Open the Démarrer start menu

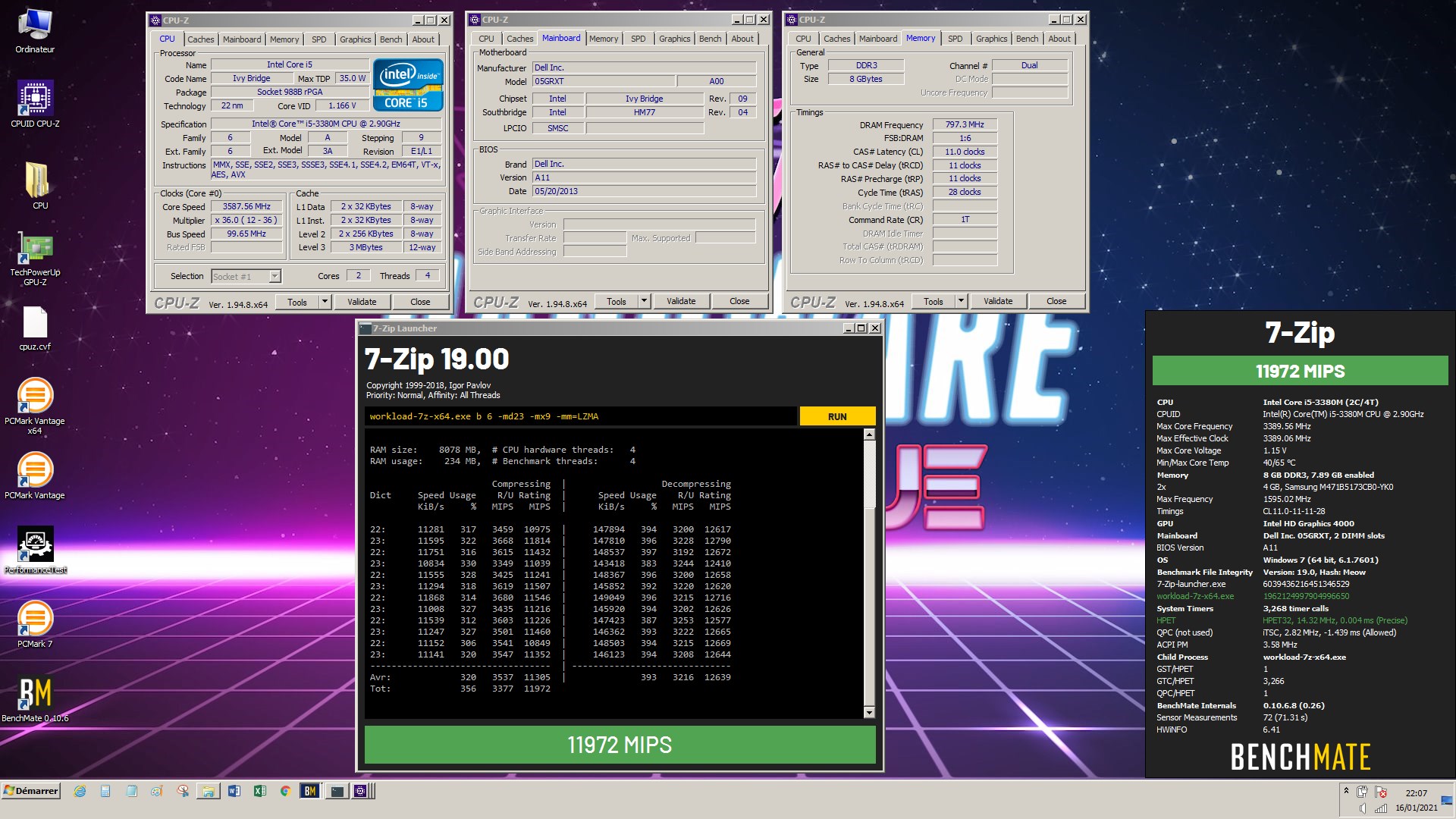[31, 791]
